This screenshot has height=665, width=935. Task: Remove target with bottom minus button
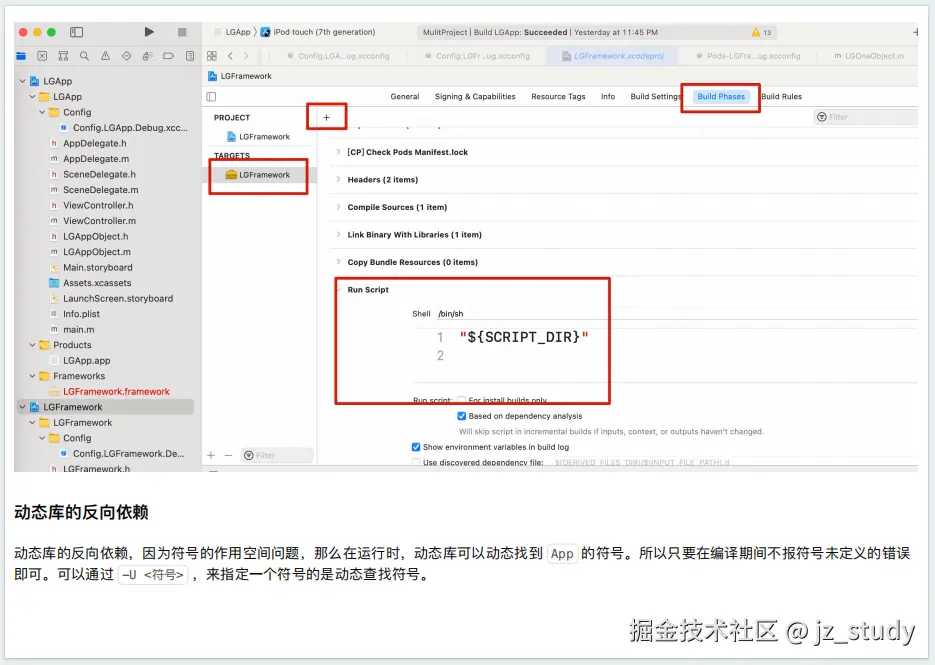(228, 455)
